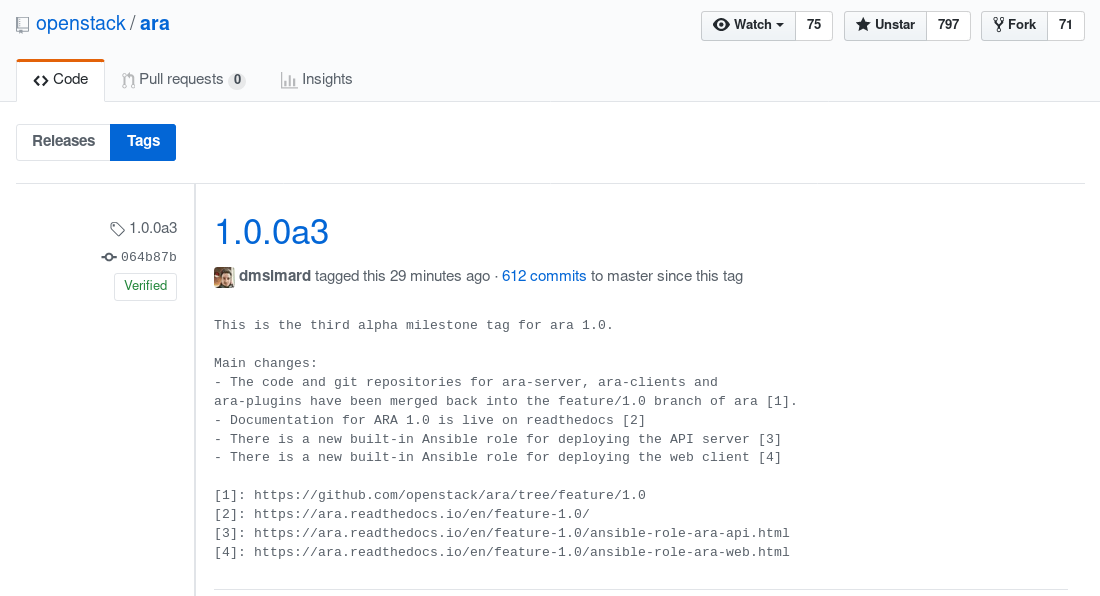Click the Verified signature badge
This screenshot has height=596, width=1100.
tap(145, 286)
